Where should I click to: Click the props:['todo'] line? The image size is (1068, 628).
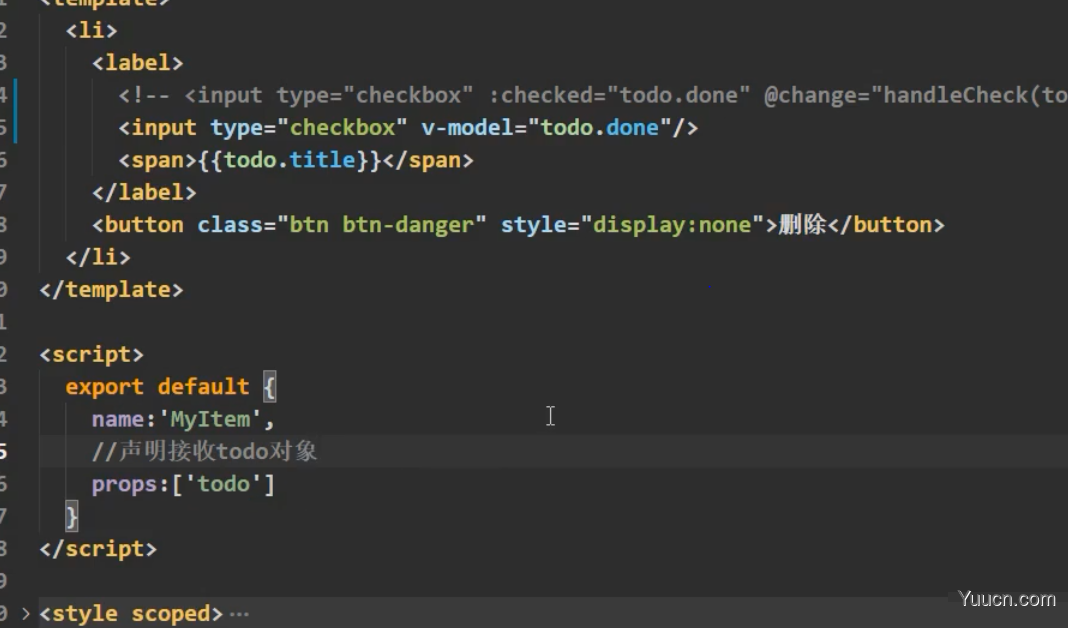coord(183,484)
